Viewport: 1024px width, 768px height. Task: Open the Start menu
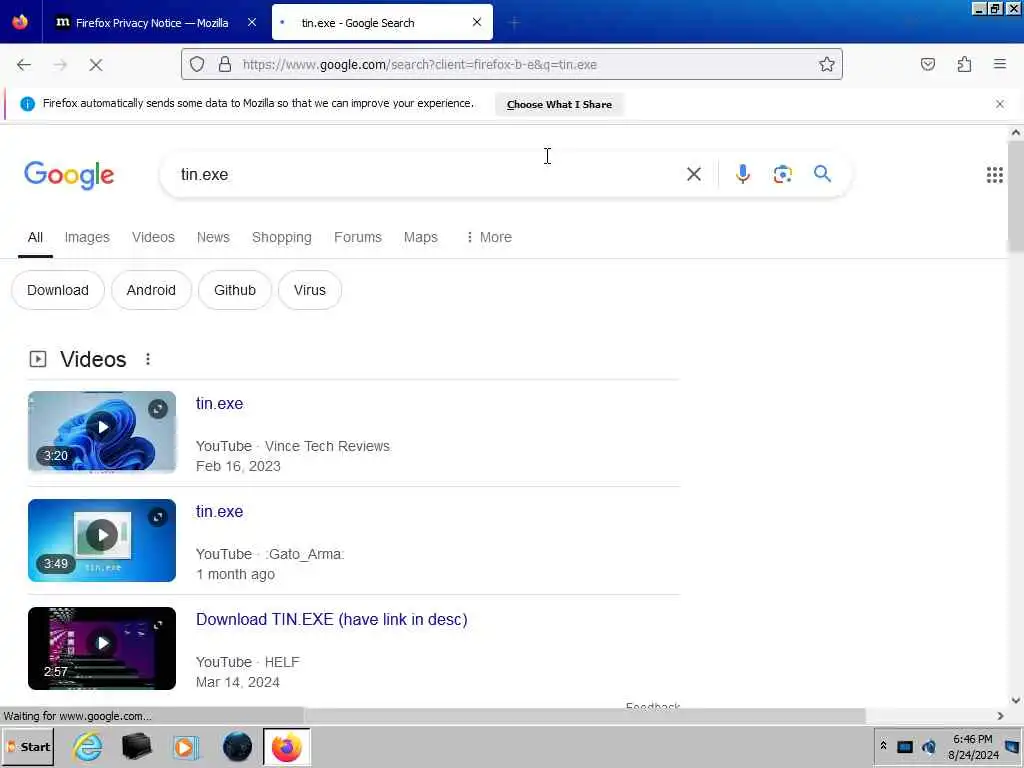[28, 747]
